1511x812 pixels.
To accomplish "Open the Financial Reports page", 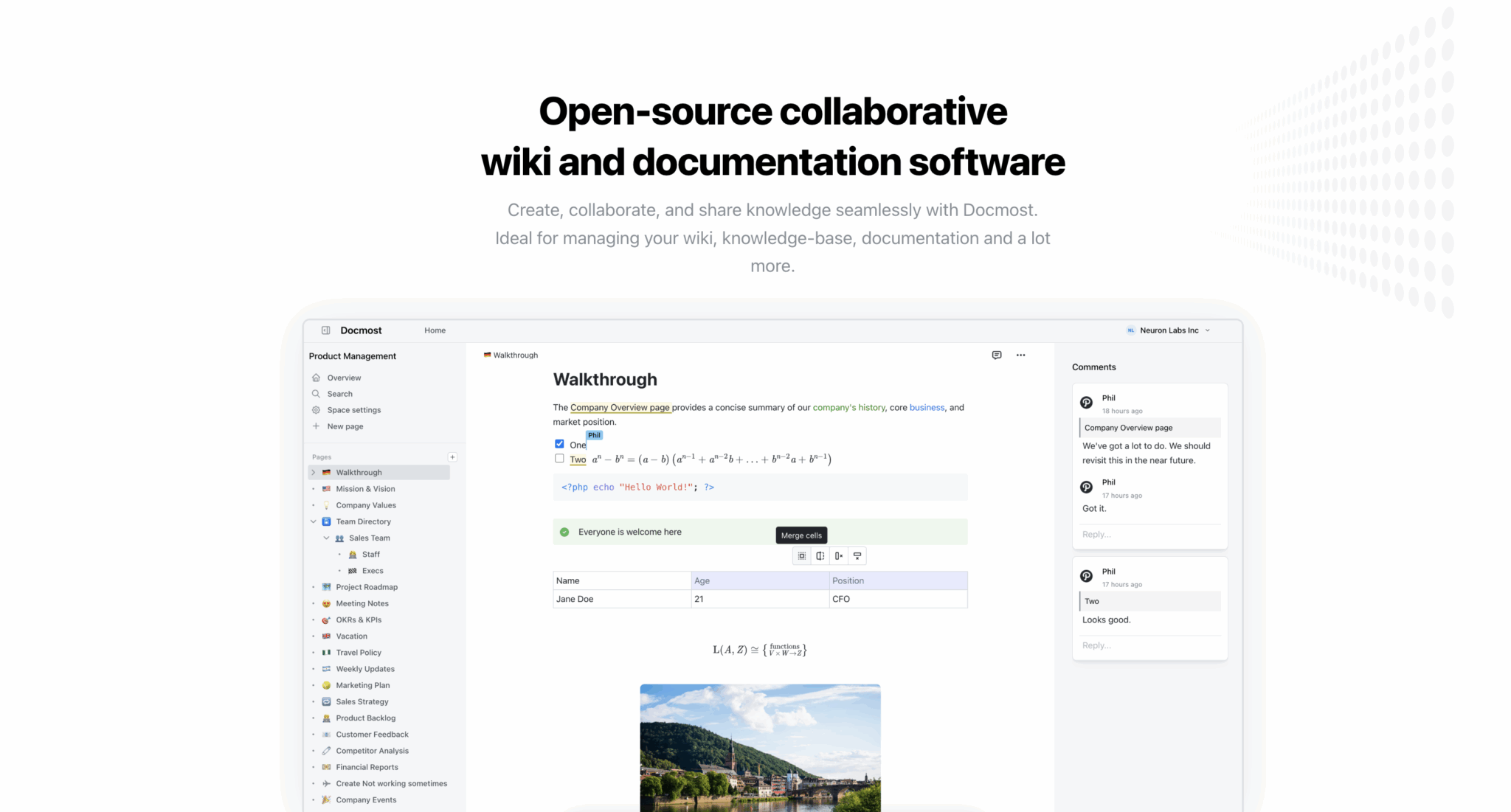I will (367, 767).
